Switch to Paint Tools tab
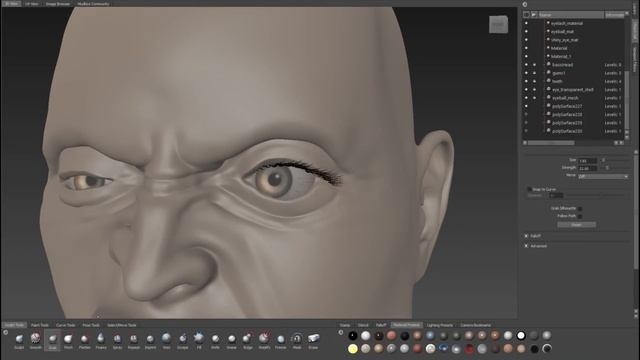The image size is (640, 360). (x=40, y=325)
